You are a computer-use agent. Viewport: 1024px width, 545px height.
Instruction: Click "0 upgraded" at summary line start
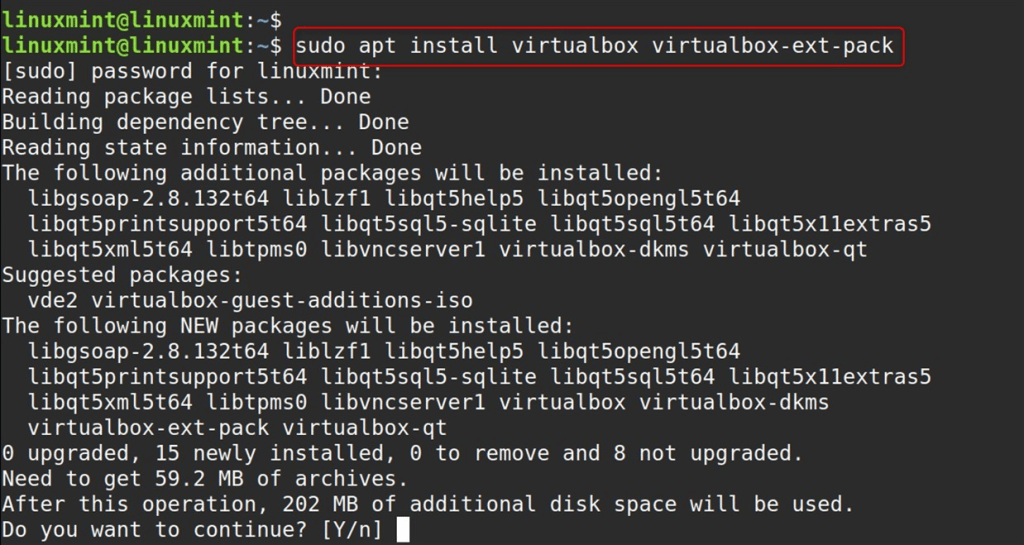point(66,453)
